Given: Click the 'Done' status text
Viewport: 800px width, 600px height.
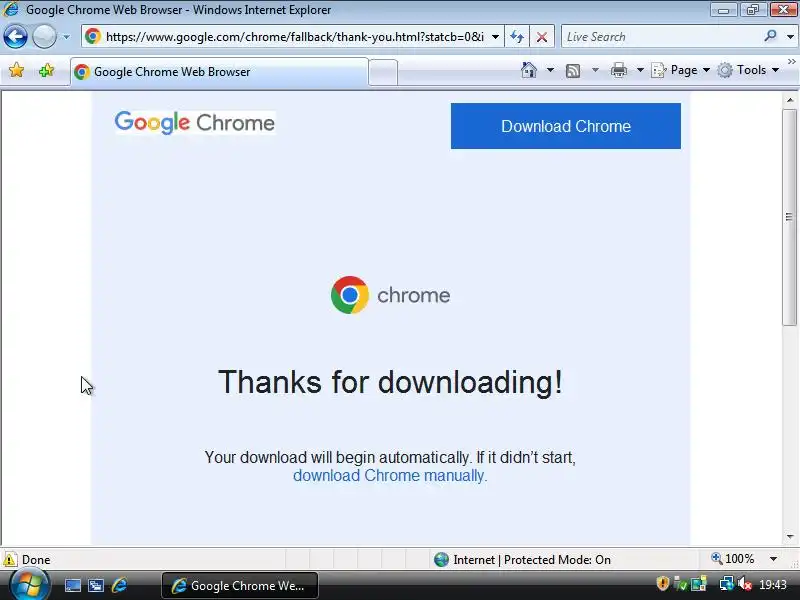Looking at the screenshot, I should click(x=36, y=560).
